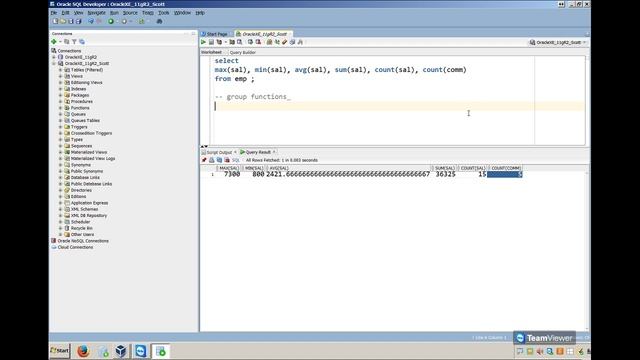640x360 pixels.
Task: Expand the OracleXE_11gR2 connection node
Action: [54, 57]
